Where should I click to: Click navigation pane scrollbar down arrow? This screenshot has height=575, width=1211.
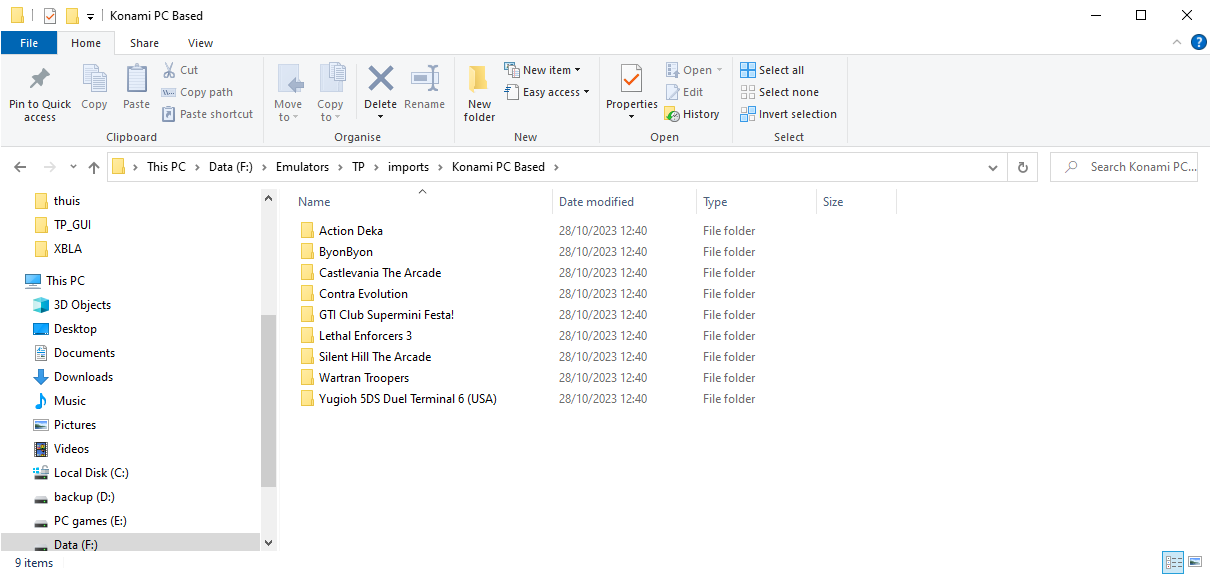coord(268,542)
